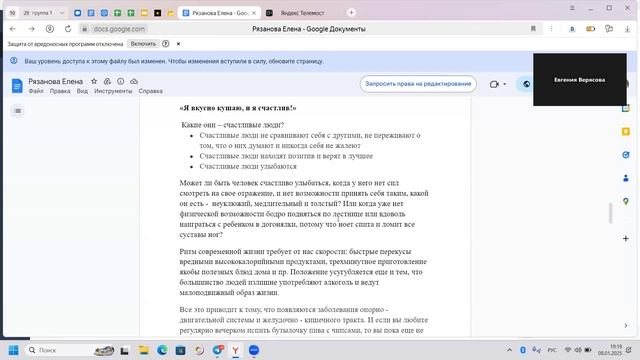Expand the video call dropdown arrow
This screenshot has width=640, height=360.
tap(505, 84)
